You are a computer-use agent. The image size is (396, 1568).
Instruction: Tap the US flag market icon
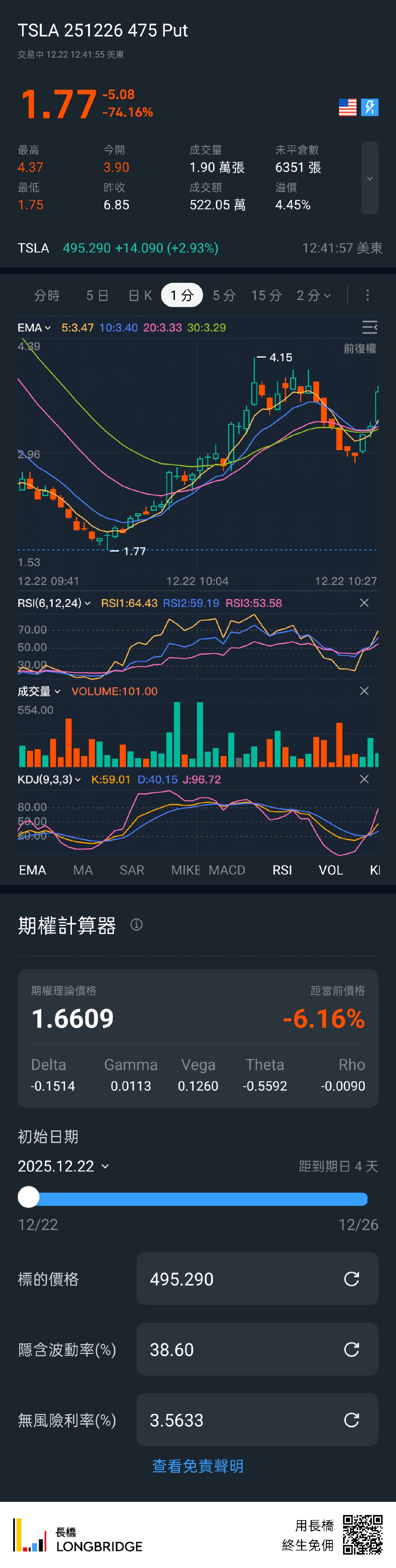pyautogui.click(x=347, y=108)
